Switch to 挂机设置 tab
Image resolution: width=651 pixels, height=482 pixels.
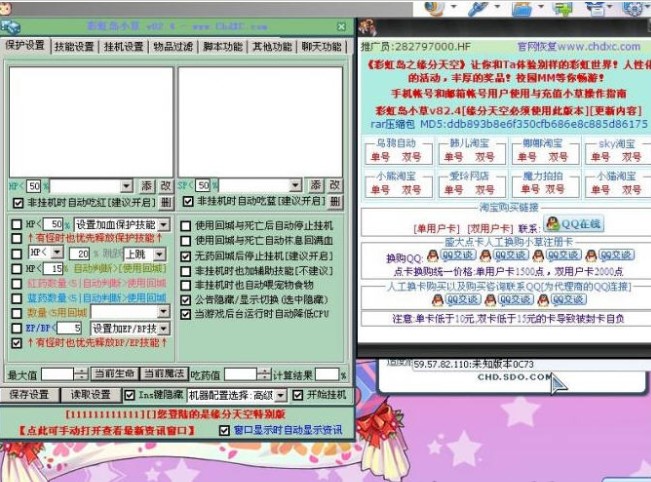123,46
